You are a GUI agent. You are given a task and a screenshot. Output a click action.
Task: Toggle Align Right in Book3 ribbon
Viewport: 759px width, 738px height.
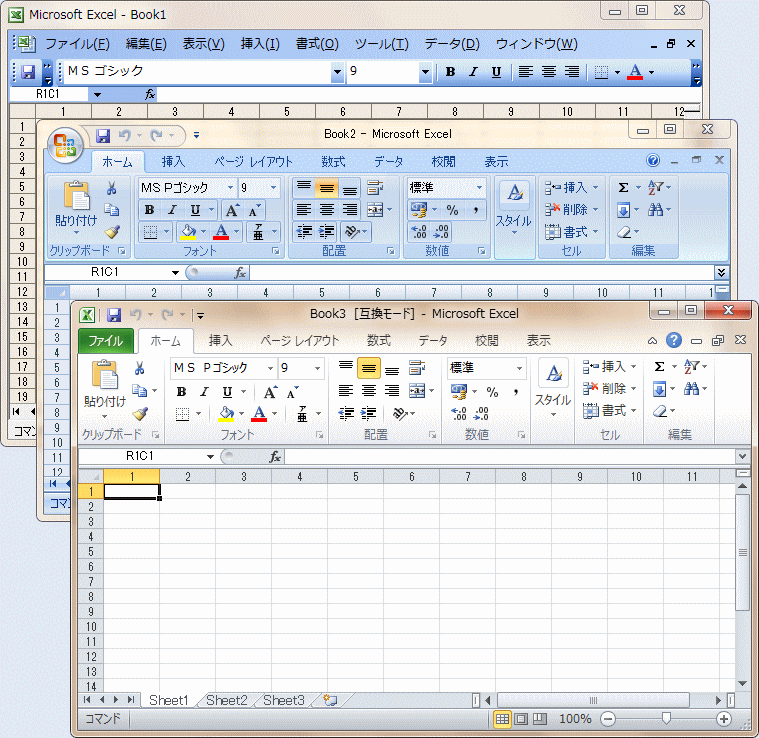(x=392, y=391)
